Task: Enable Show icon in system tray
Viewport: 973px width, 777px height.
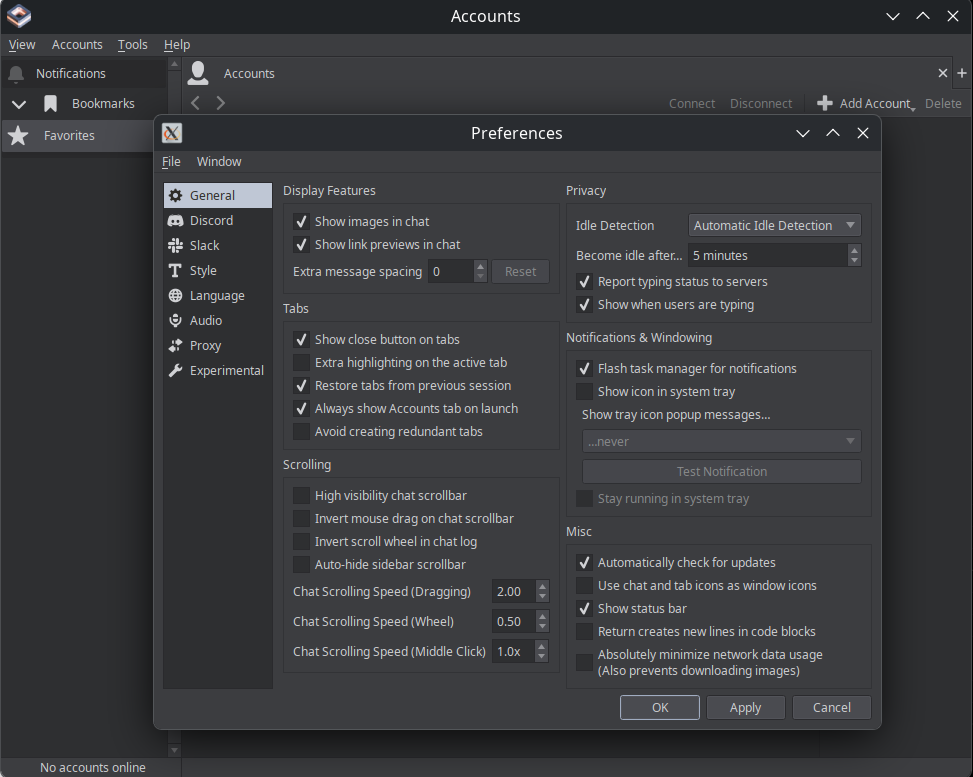Action: 584,392
